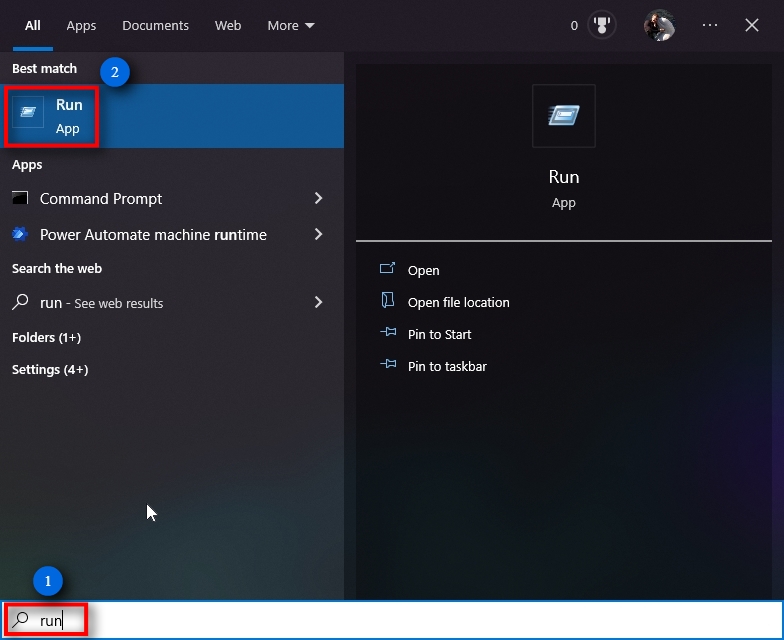The width and height of the screenshot is (784, 640).
Task: Click the Open file location folder icon
Action: point(388,300)
